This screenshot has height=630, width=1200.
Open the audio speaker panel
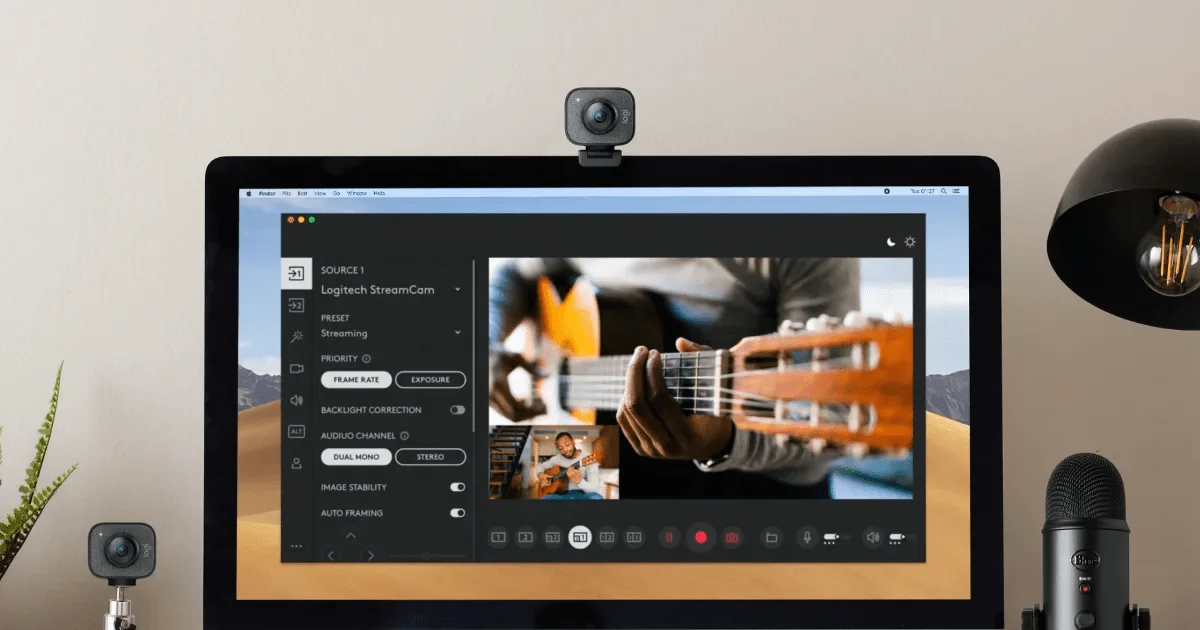(296, 400)
